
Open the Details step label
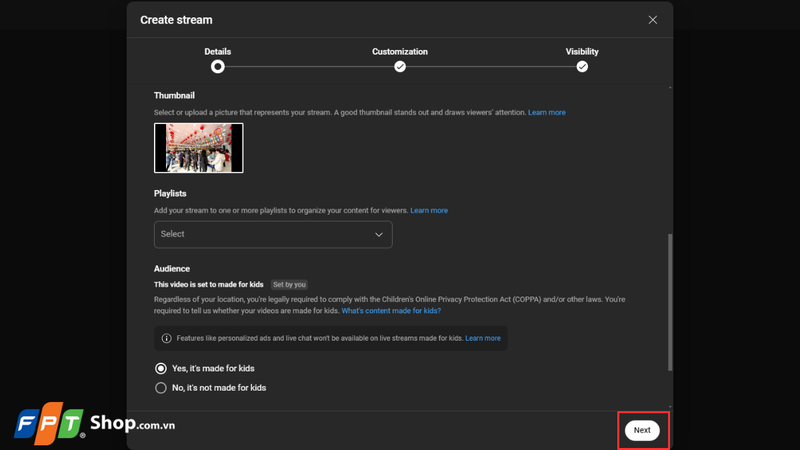(218, 52)
